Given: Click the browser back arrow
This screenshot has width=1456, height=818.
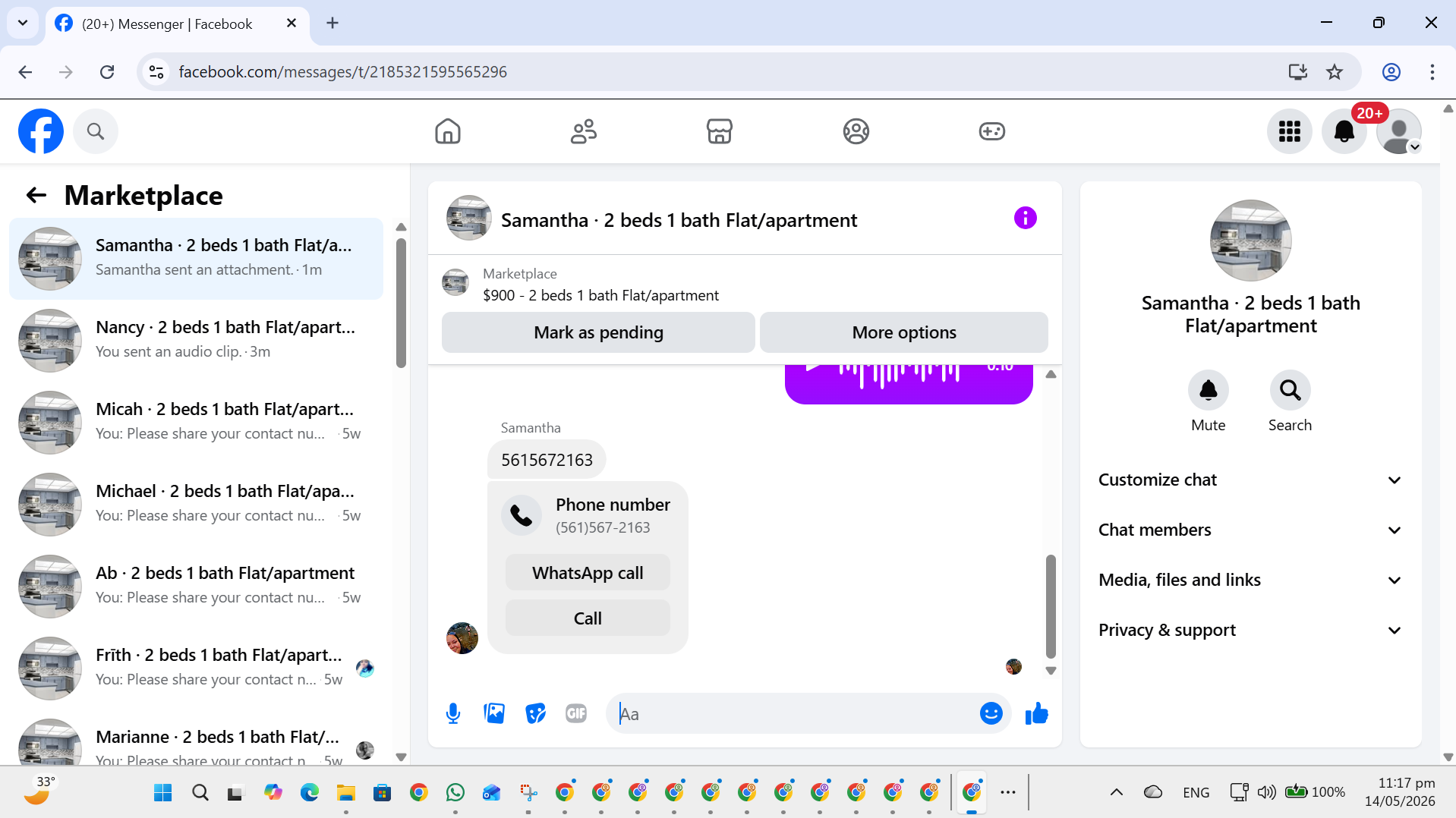Looking at the screenshot, I should (25, 72).
